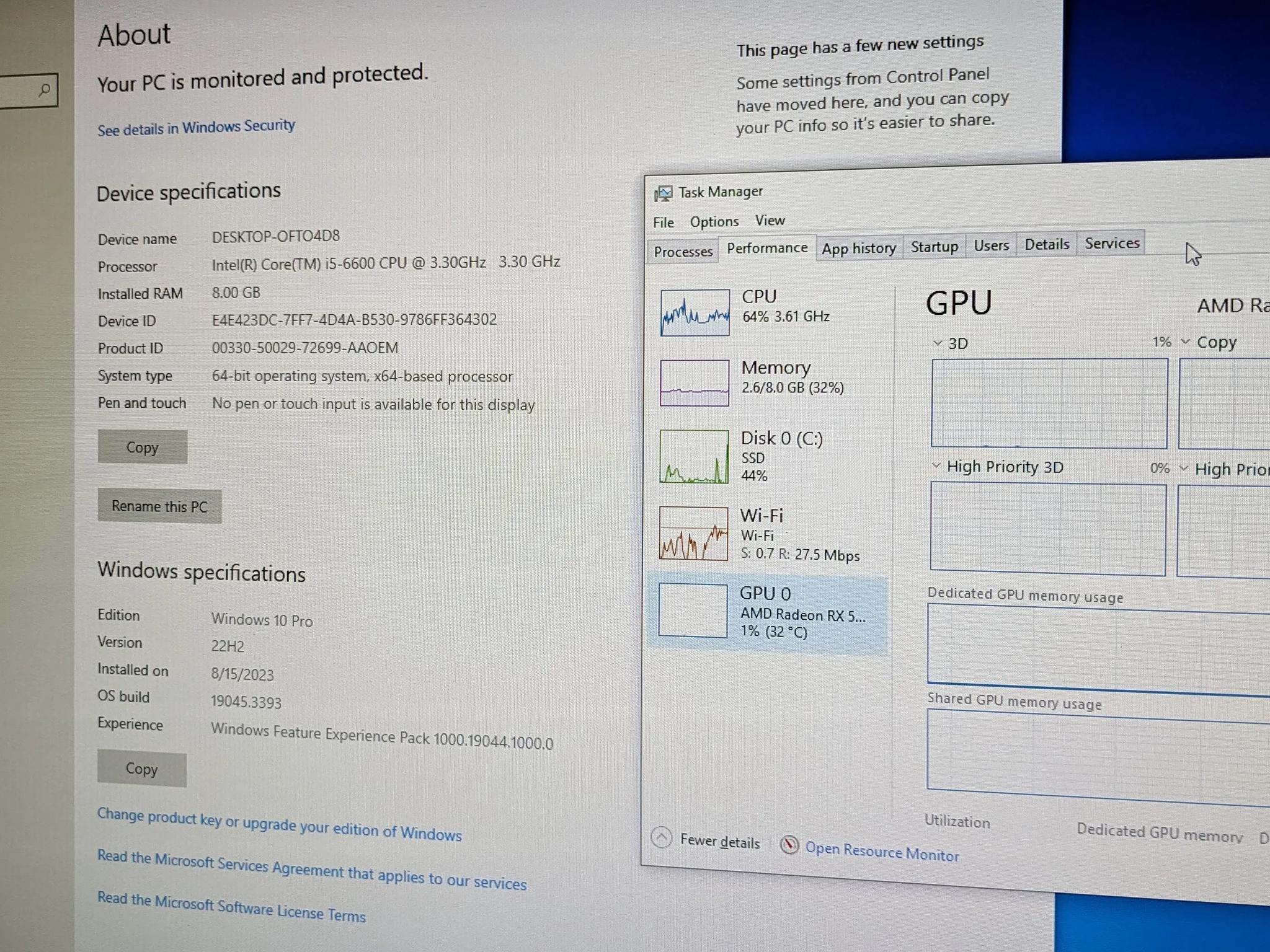
Task: Click the device name DESKTOP-OFTO4D8
Action: pyautogui.click(x=276, y=236)
